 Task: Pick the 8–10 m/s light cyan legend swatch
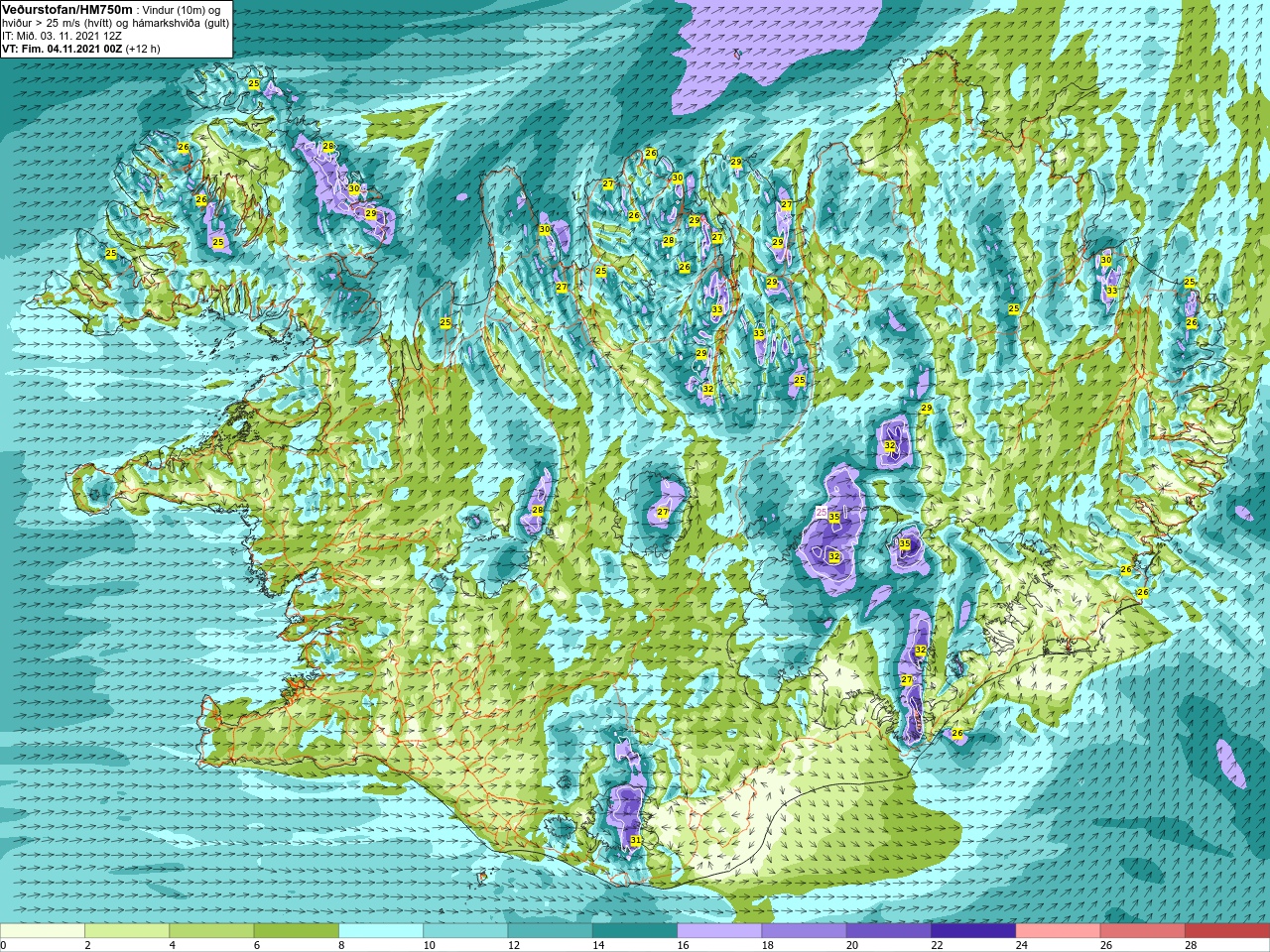(381, 931)
